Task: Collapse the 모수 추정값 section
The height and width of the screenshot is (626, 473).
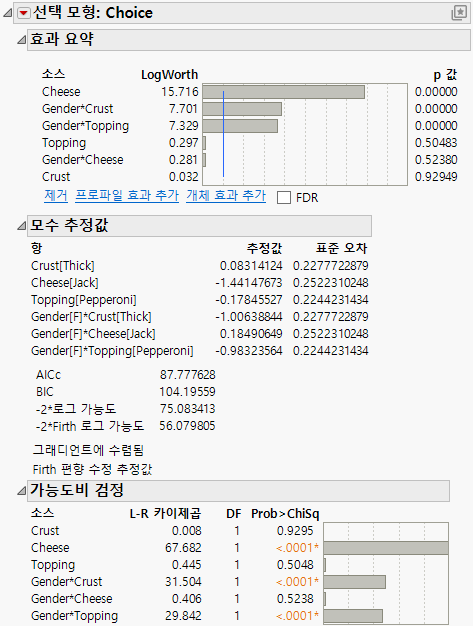Action: click(21, 226)
